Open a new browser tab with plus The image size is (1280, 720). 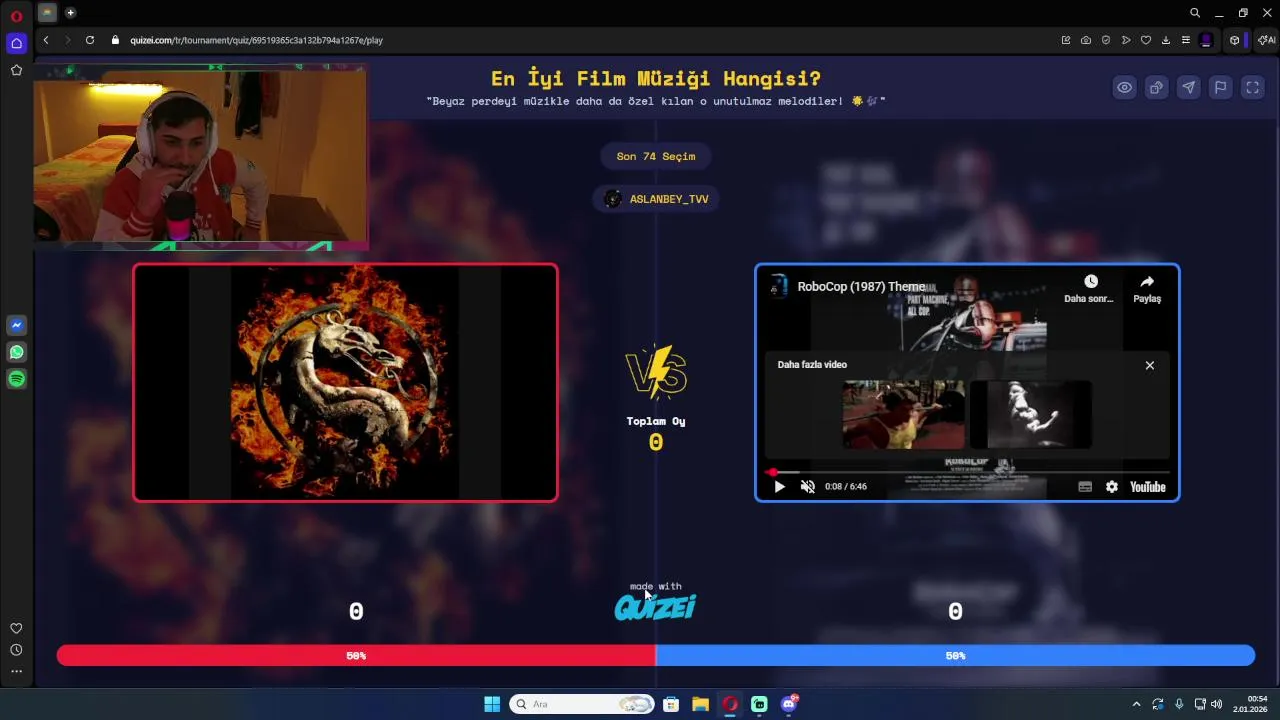coord(70,13)
